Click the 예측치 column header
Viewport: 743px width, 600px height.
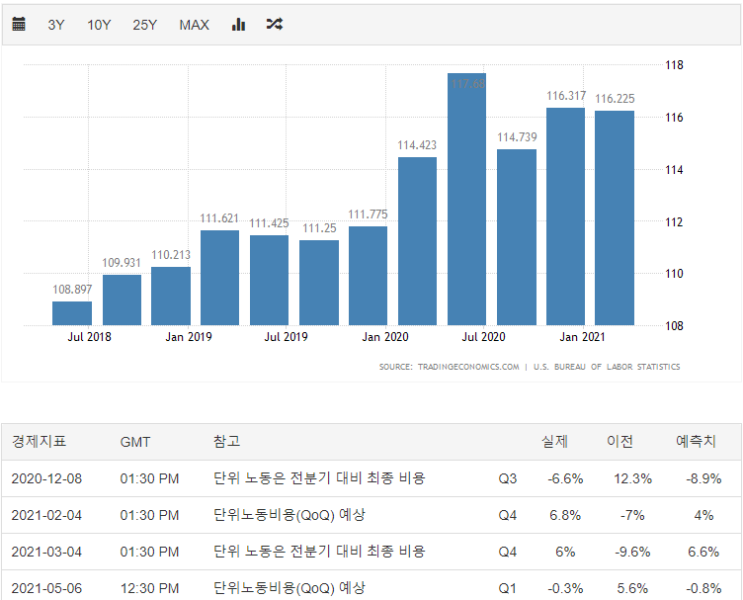[696, 442]
